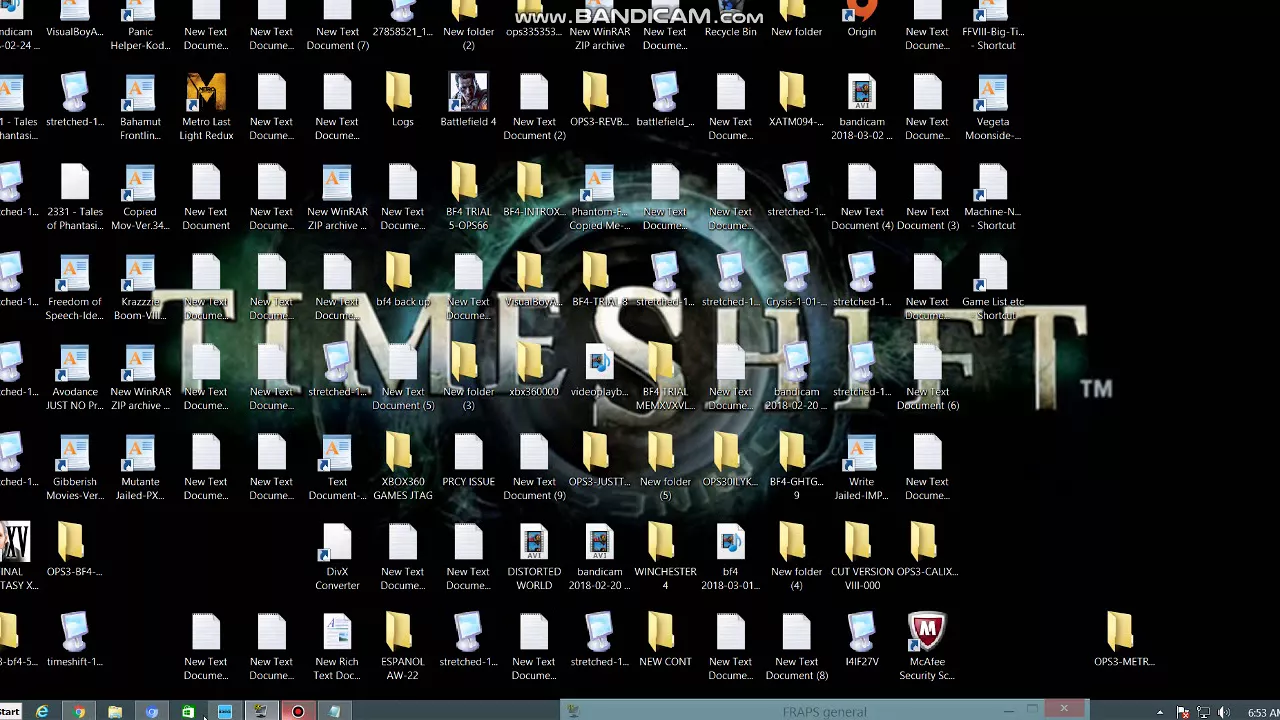Select the NEW CONT folder
The height and width of the screenshot is (720, 1280).
(665, 640)
